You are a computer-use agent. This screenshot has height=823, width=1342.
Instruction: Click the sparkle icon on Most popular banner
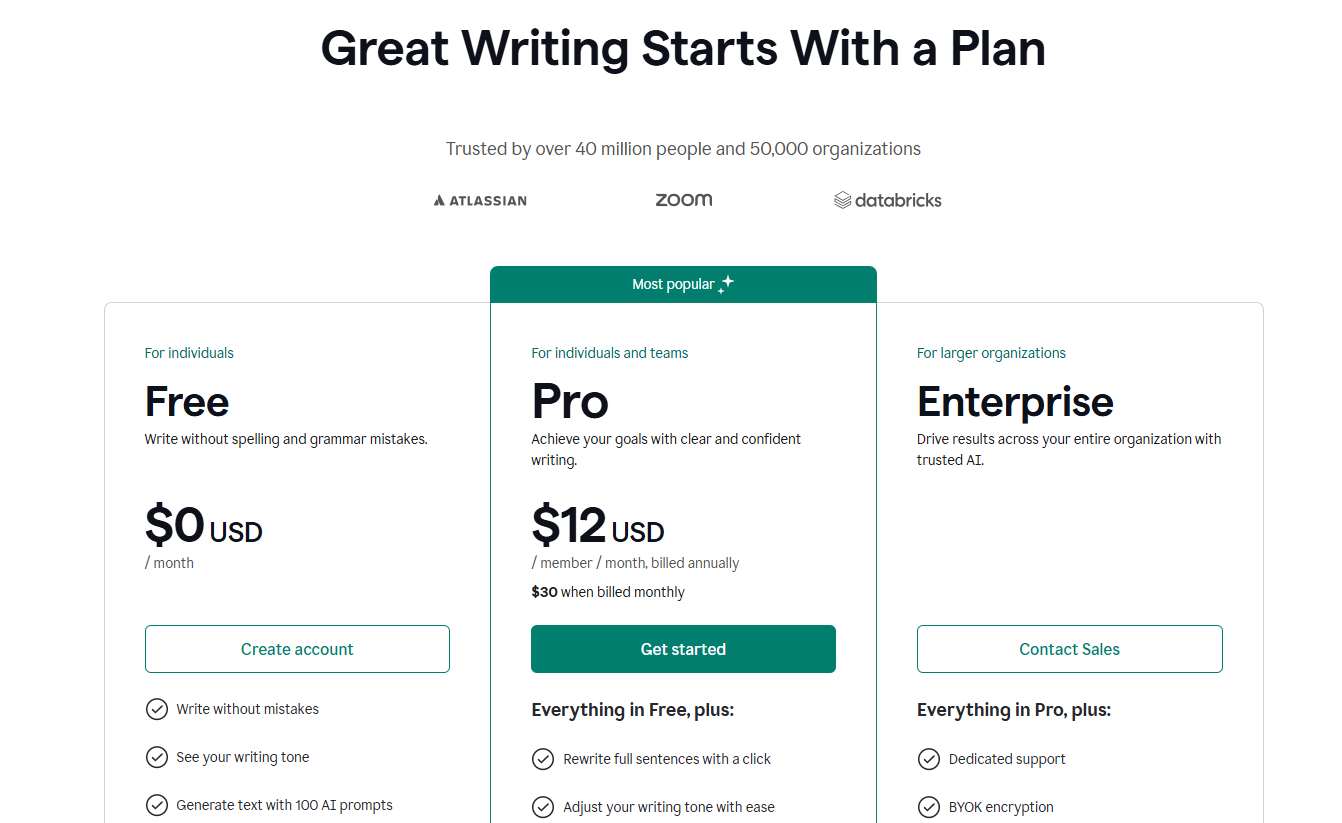tap(727, 283)
